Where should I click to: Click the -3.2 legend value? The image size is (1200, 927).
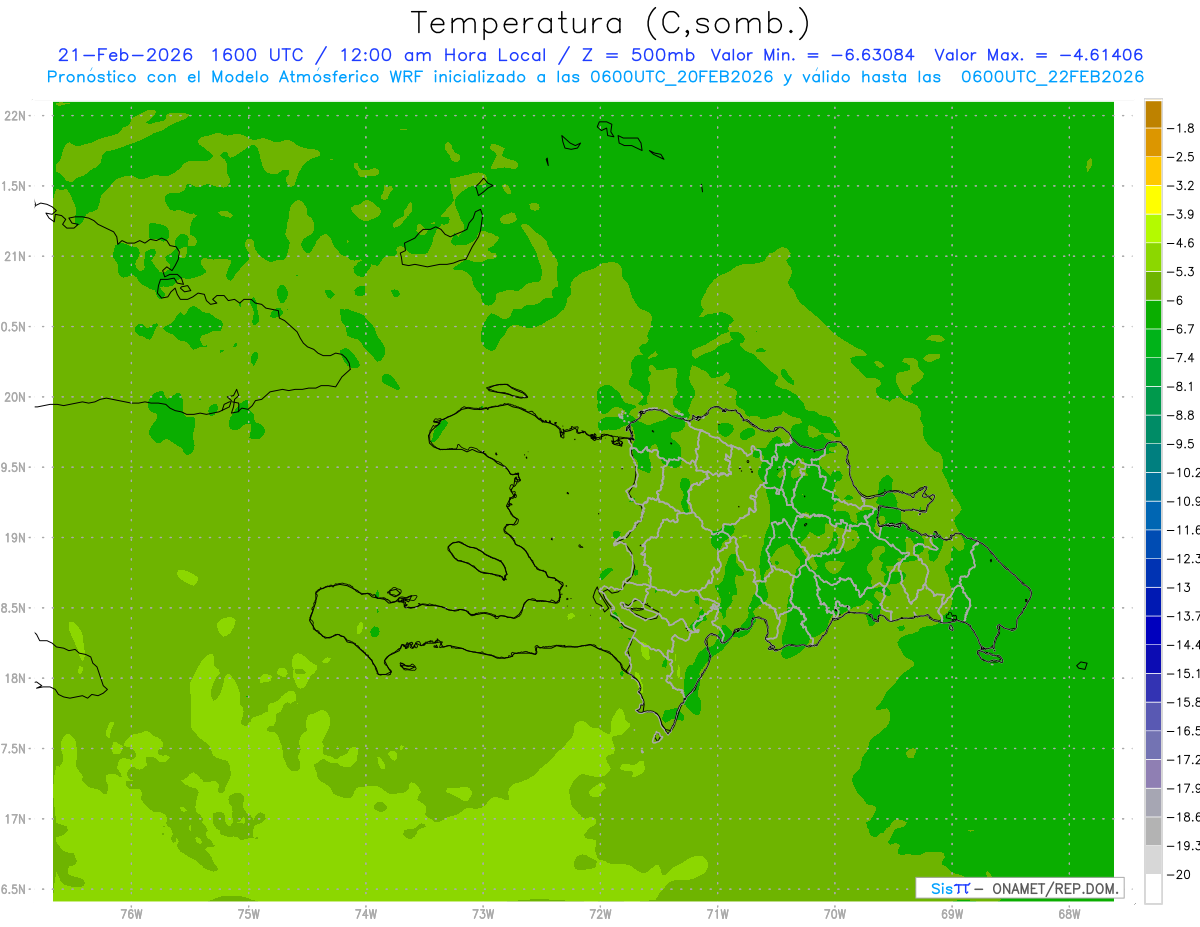[1181, 186]
